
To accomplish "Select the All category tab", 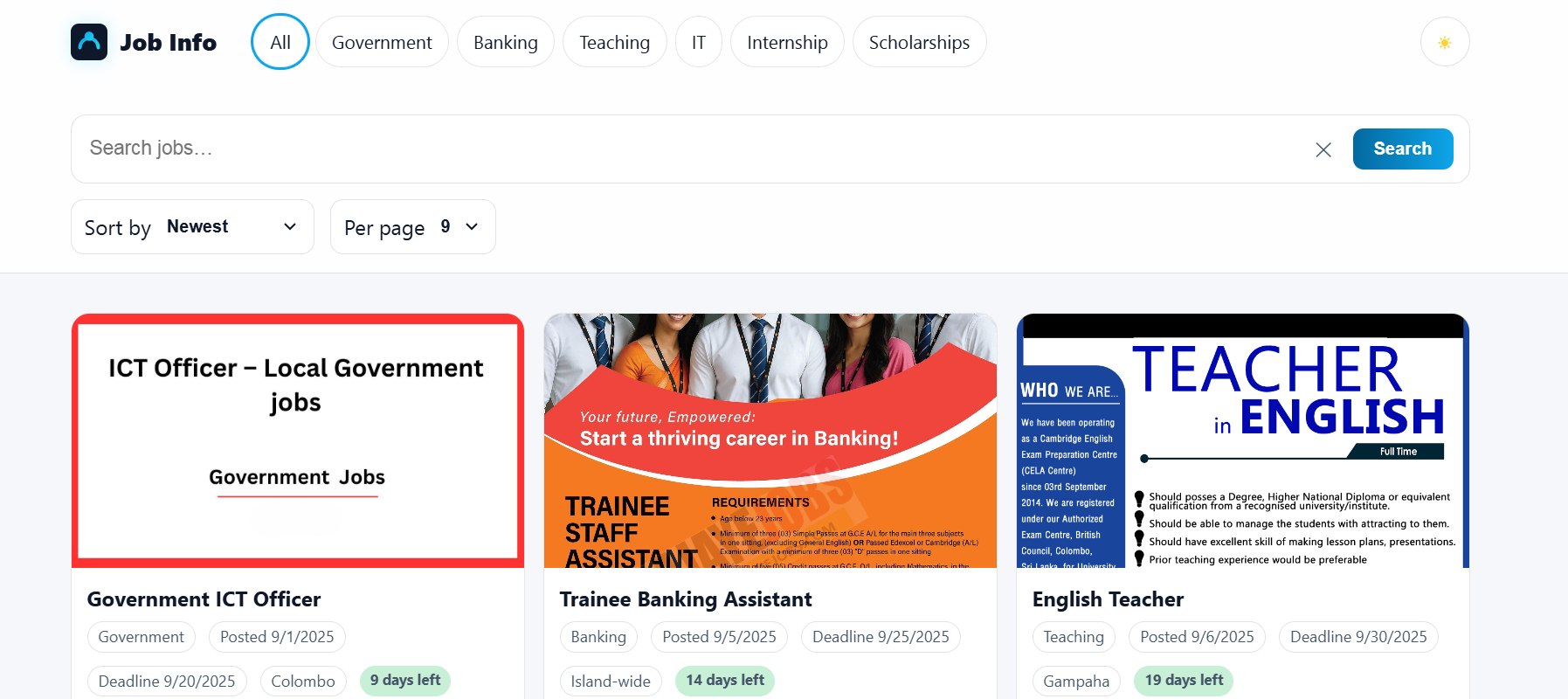I will tap(280, 42).
